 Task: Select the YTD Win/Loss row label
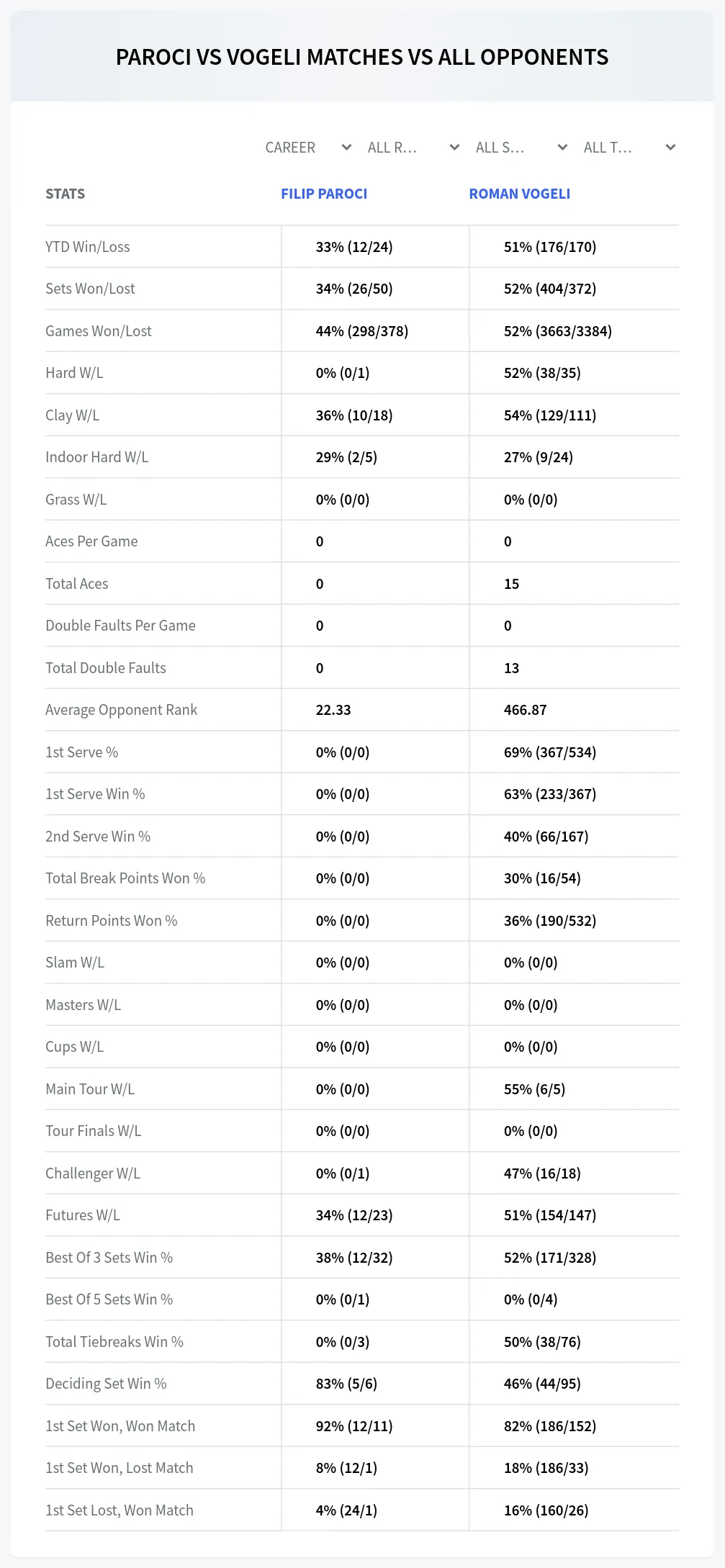(x=88, y=247)
